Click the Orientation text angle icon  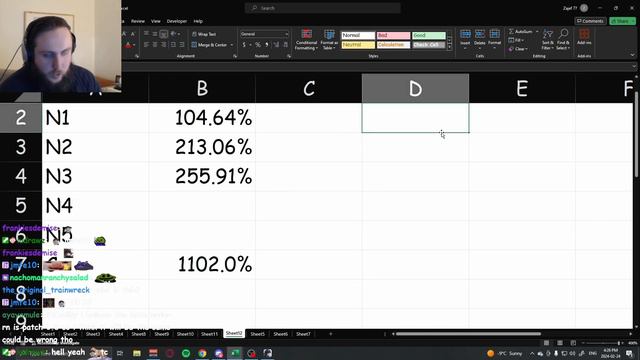pos(173,34)
